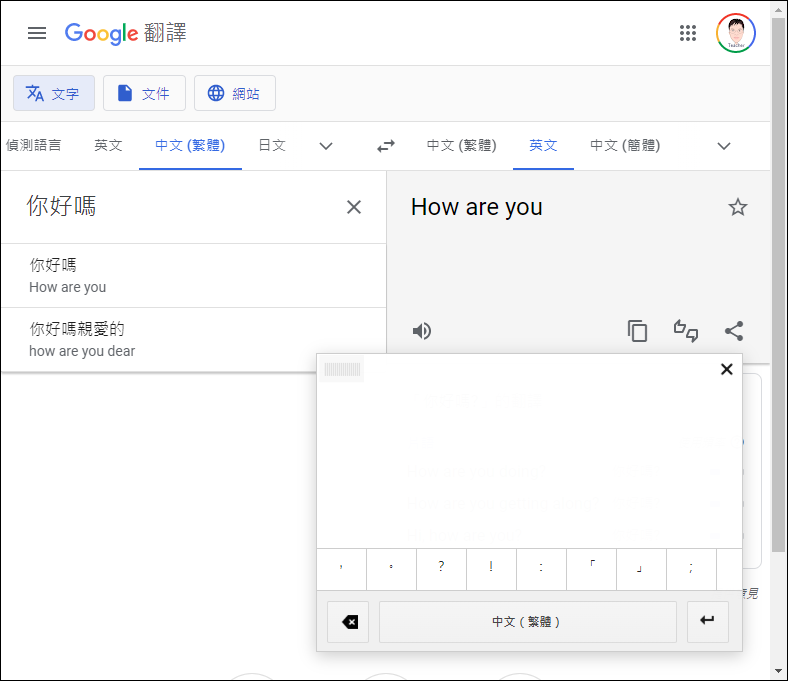Insert the question mark key
The height and width of the screenshot is (681, 788).
point(441,569)
